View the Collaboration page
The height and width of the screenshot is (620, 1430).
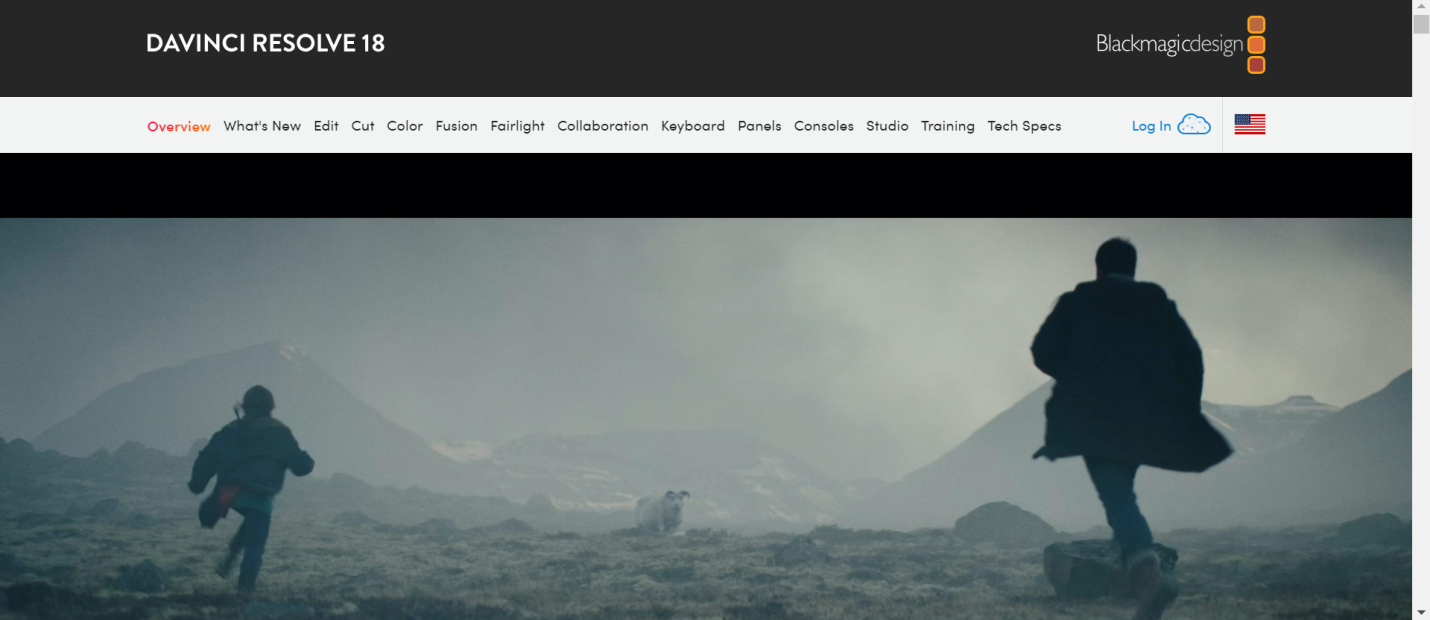(603, 126)
